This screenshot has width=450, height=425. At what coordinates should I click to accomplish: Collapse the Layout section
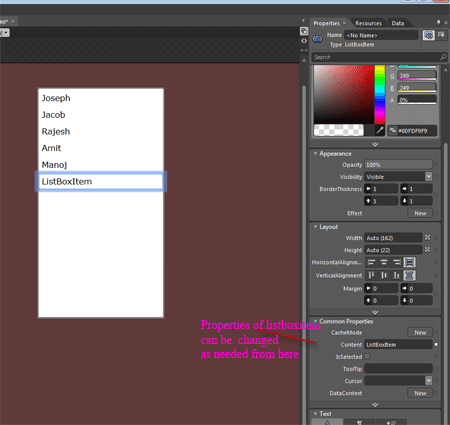click(x=315, y=227)
